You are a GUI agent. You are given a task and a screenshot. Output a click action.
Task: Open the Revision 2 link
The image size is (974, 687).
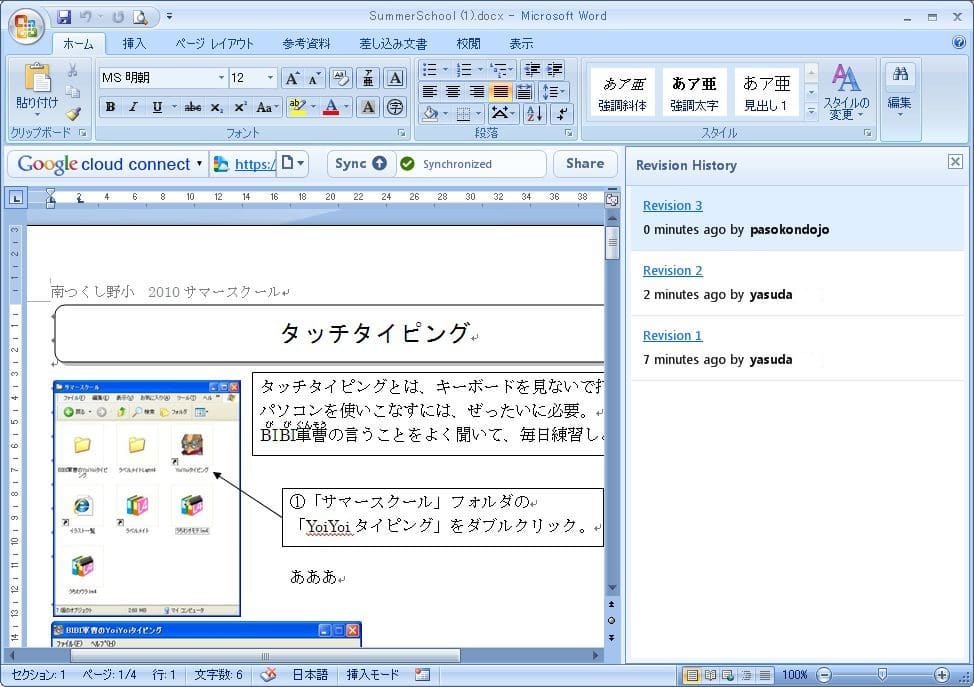[672, 271]
